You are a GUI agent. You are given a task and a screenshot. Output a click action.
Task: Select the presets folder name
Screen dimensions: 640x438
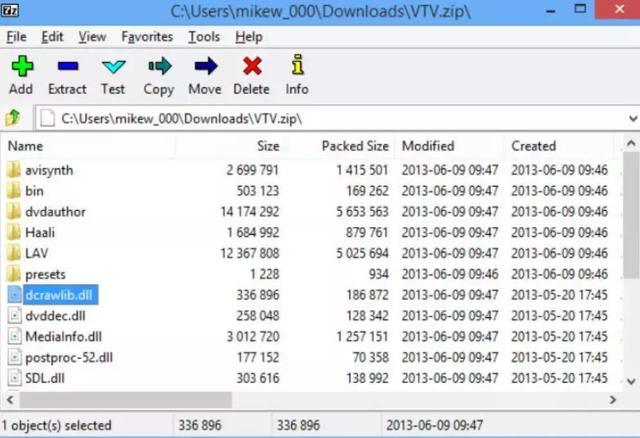tap(45, 274)
